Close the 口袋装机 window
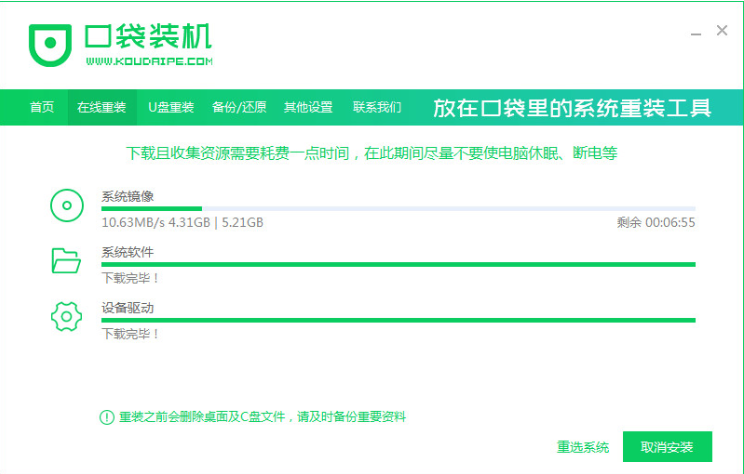 [722, 30]
